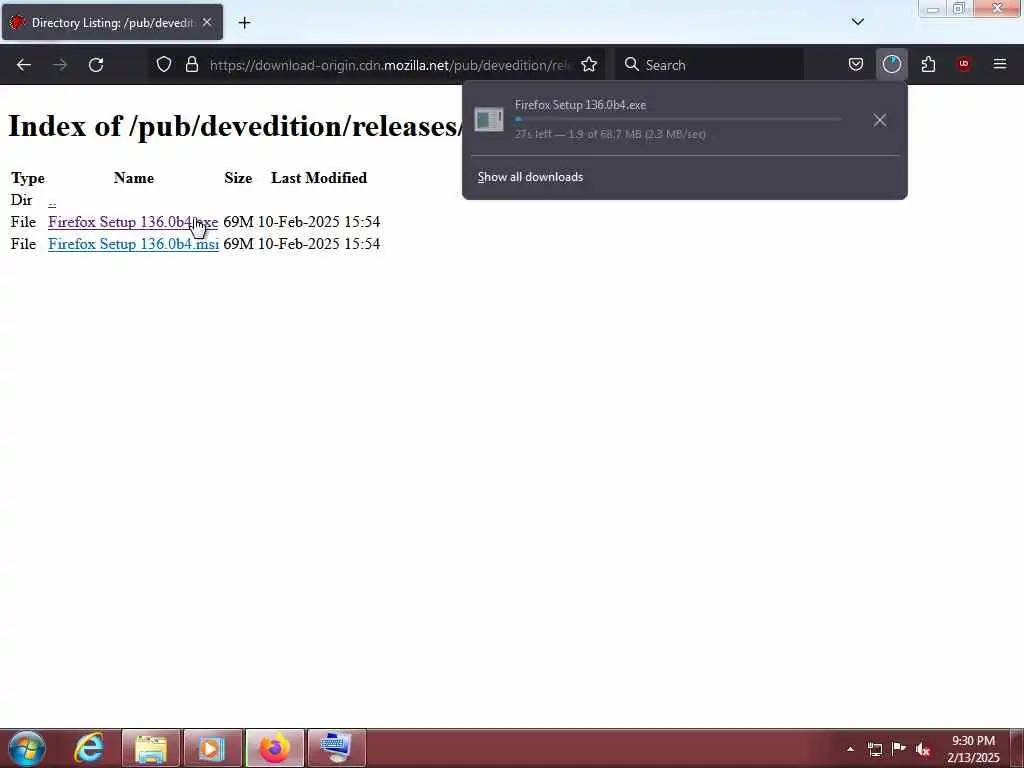Click the Size column header

pos(238,178)
